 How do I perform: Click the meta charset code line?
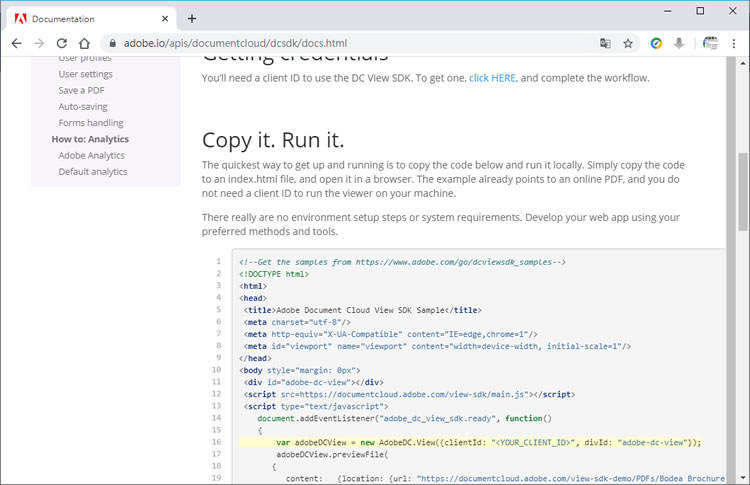(297, 322)
